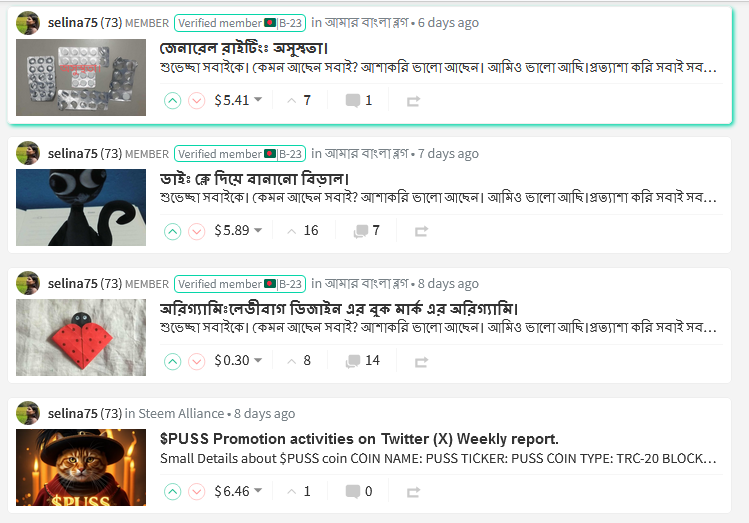Image resolution: width=749 pixels, height=523 pixels.
Task: Downvote the post priced $0.30
Action: click(196, 361)
